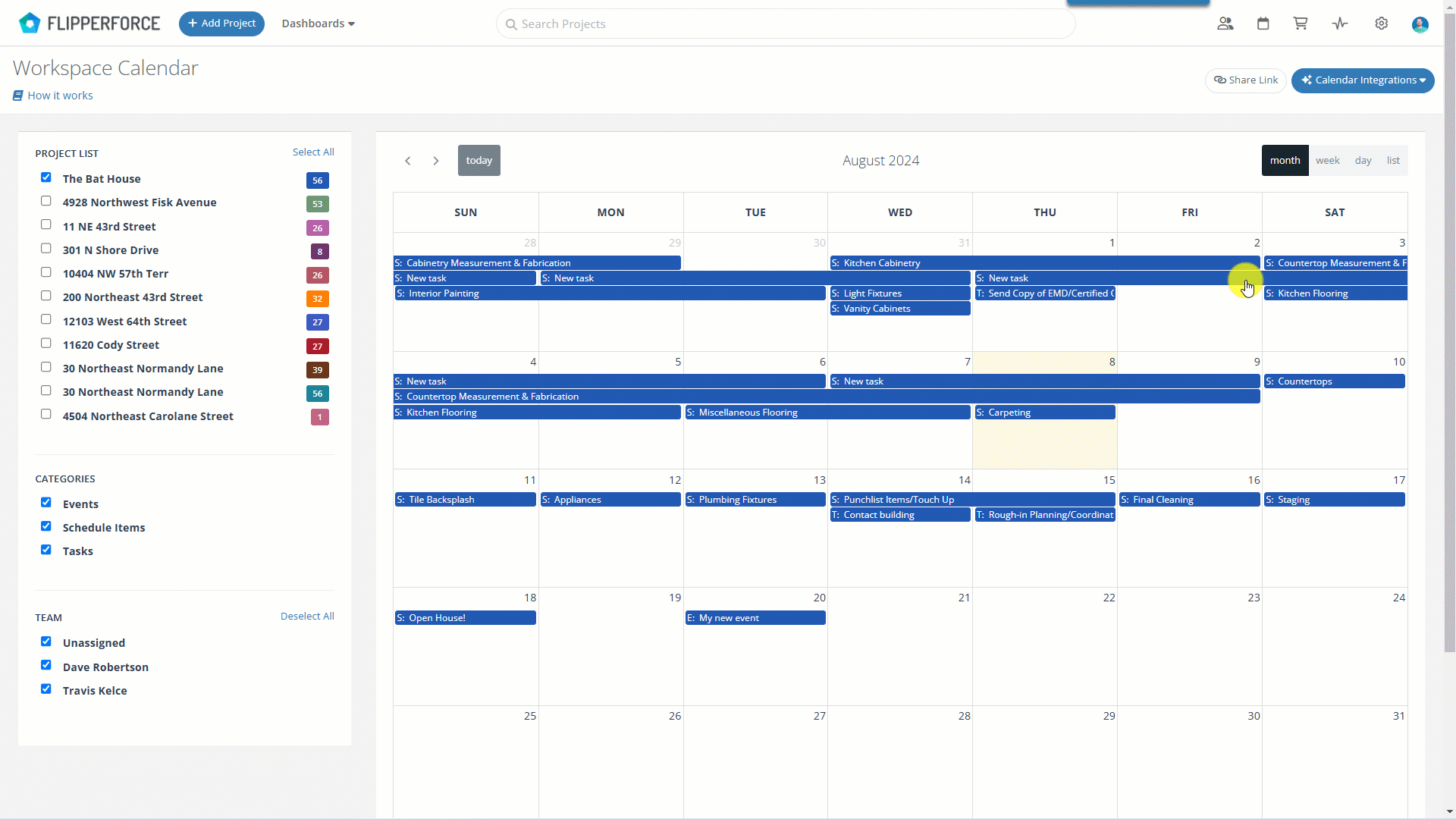Click the activity/pulse icon in top nav
Viewport: 1456px width, 819px height.
point(1341,23)
